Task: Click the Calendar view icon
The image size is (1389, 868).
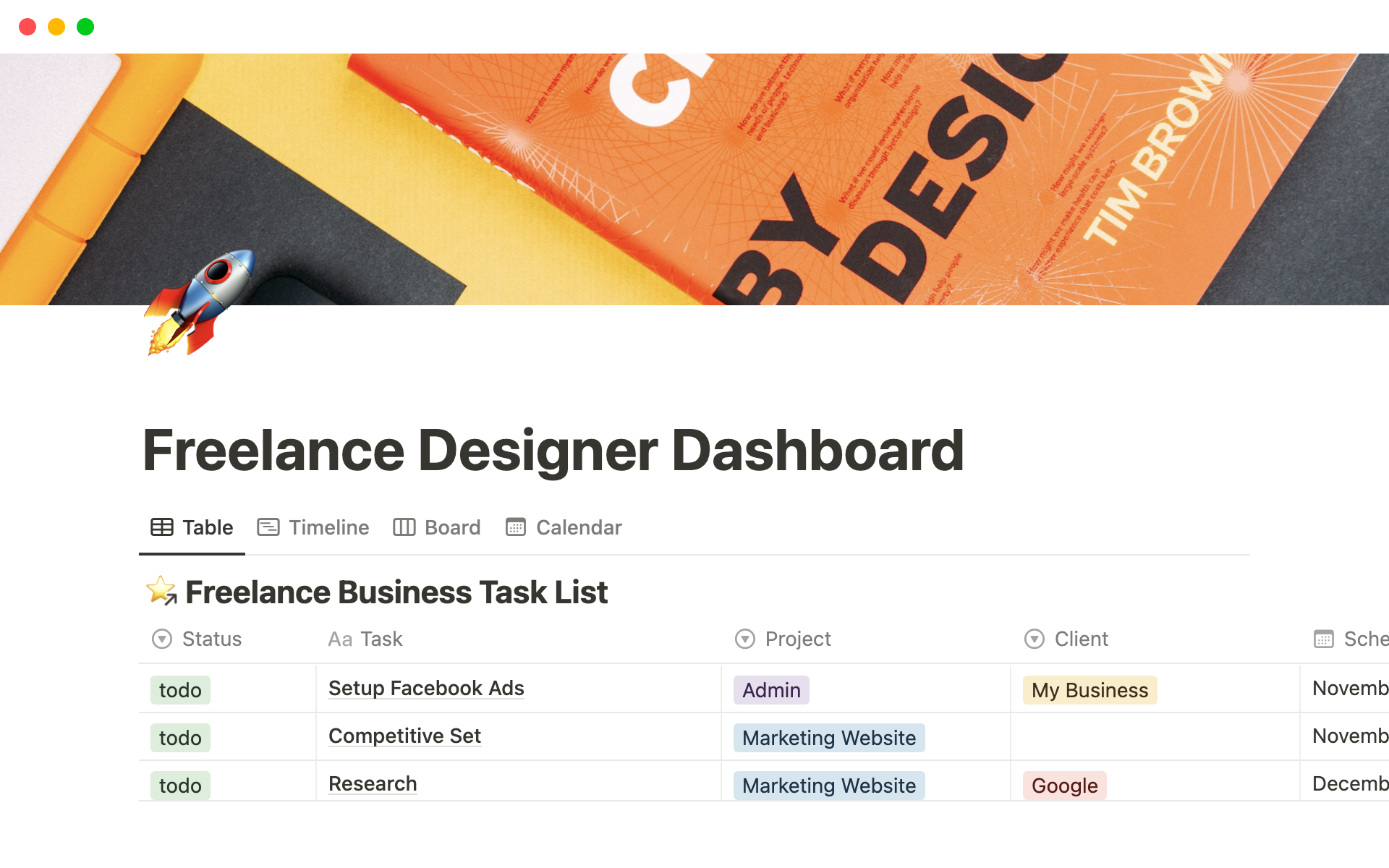Action: tap(515, 527)
